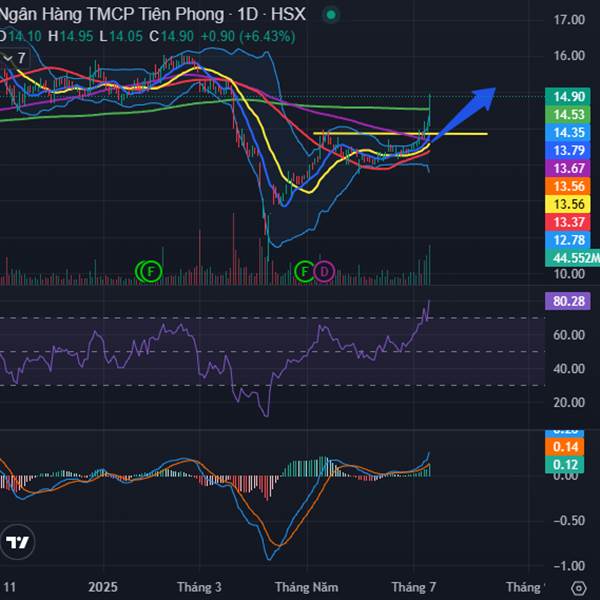Select the orange 13.56 price label

568,186
